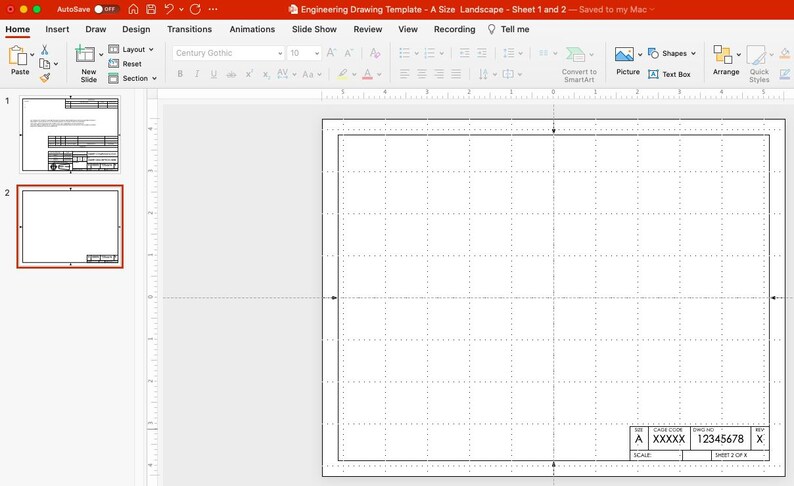Select the Format Painter brush icon
This screenshot has height=486, width=794.
(x=45, y=77)
